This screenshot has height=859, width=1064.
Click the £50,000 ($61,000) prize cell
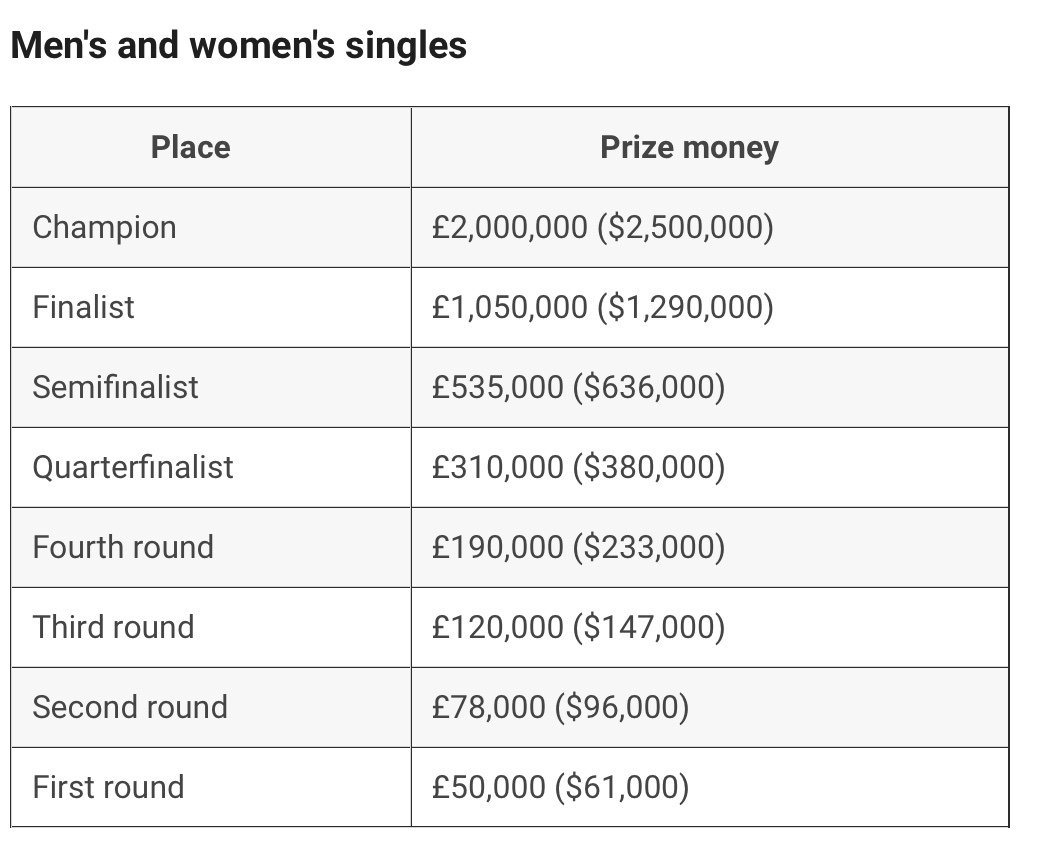[x=560, y=787]
